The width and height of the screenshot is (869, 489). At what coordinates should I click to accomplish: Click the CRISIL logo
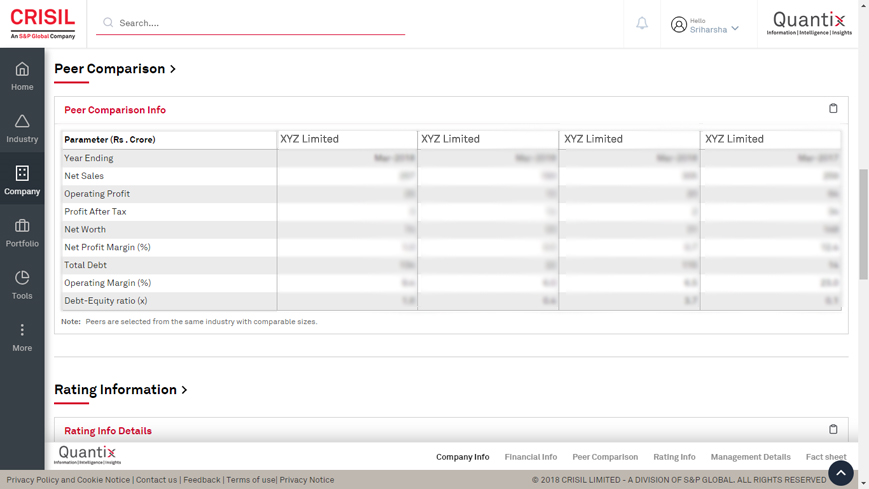(42, 23)
